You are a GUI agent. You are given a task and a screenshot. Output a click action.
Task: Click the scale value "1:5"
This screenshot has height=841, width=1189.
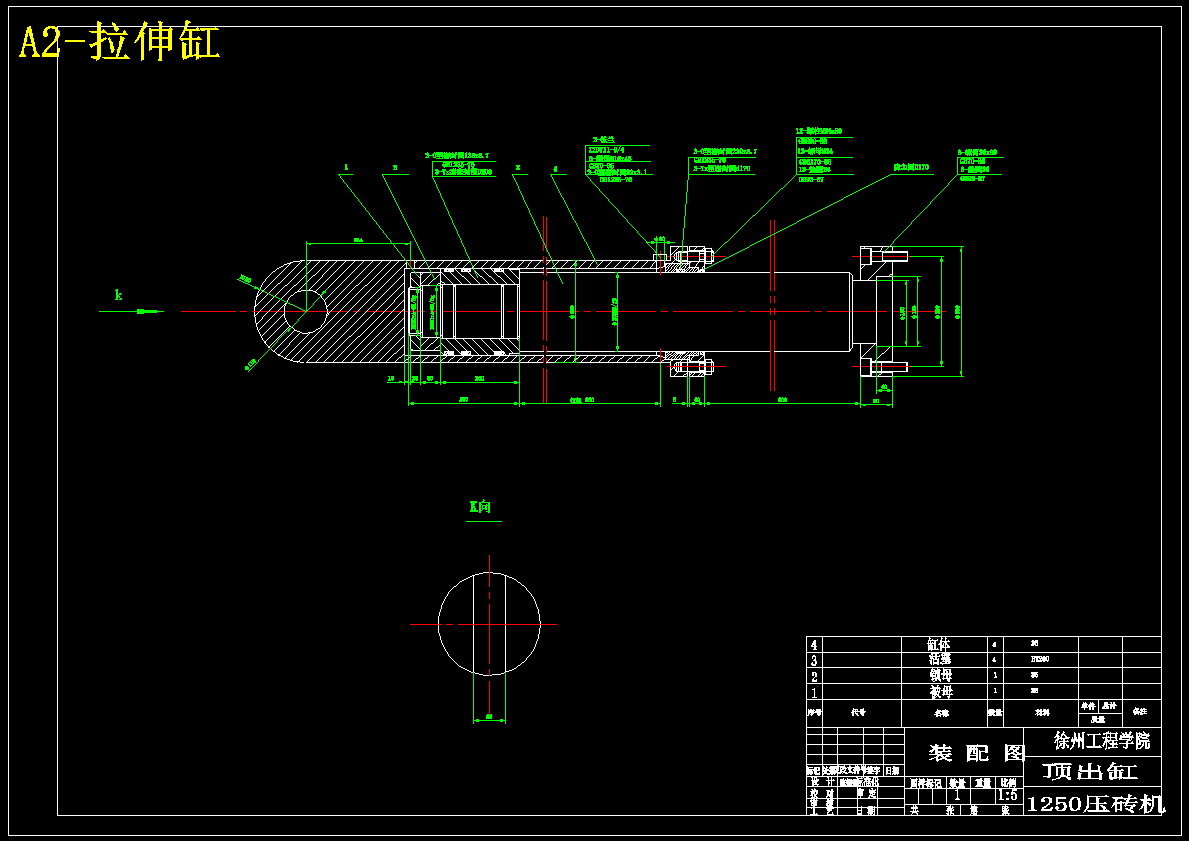point(1008,795)
